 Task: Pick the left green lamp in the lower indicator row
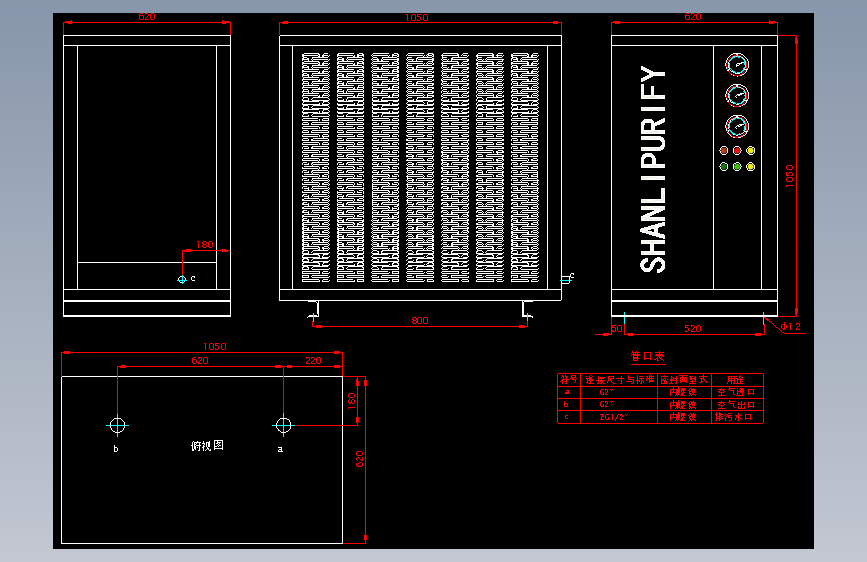point(724,166)
